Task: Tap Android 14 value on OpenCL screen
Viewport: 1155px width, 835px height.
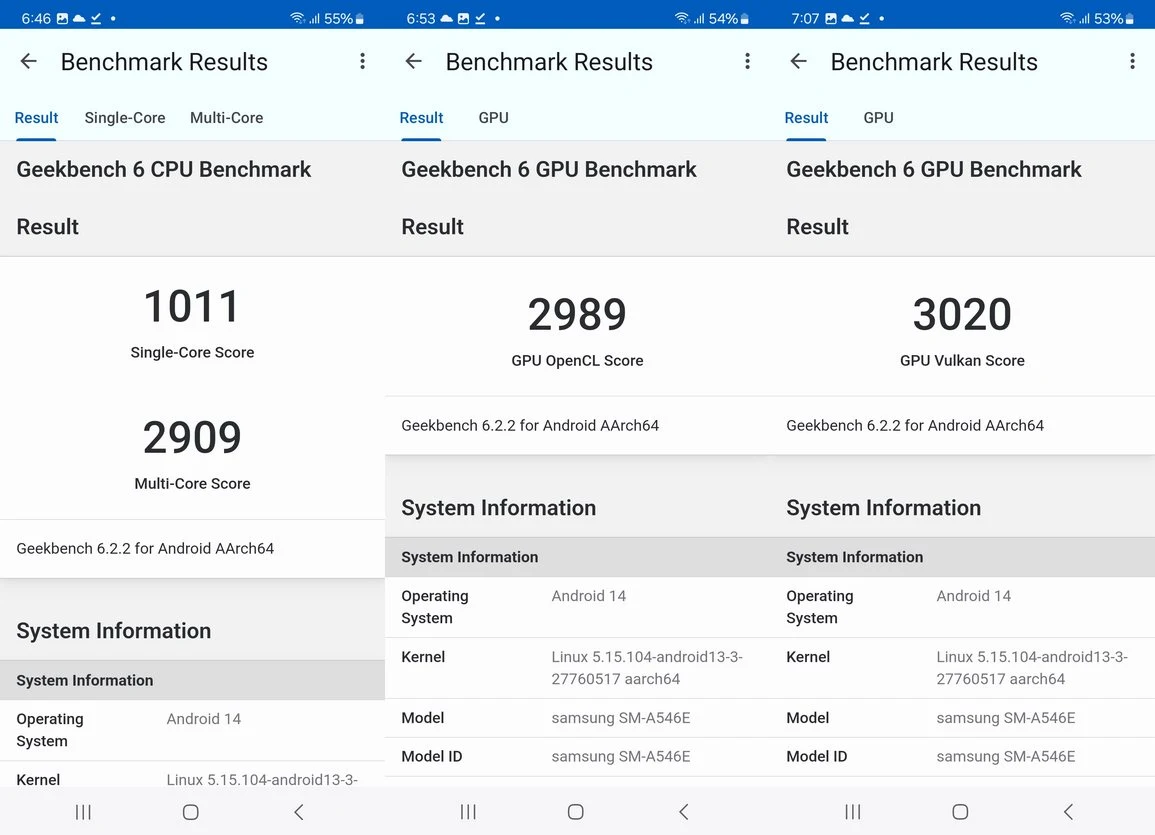Action: pyautogui.click(x=589, y=596)
